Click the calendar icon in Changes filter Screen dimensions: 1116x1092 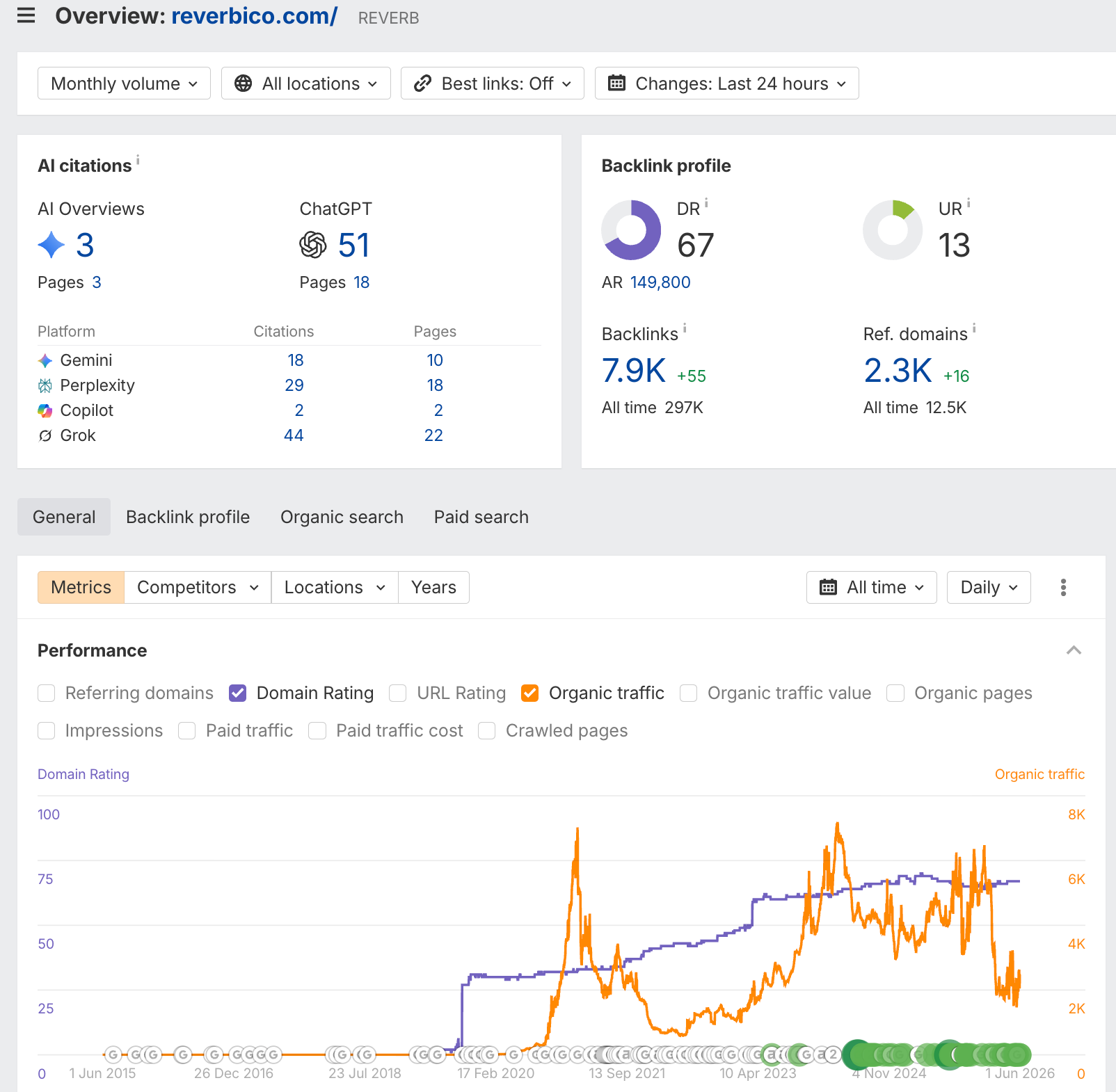click(616, 83)
